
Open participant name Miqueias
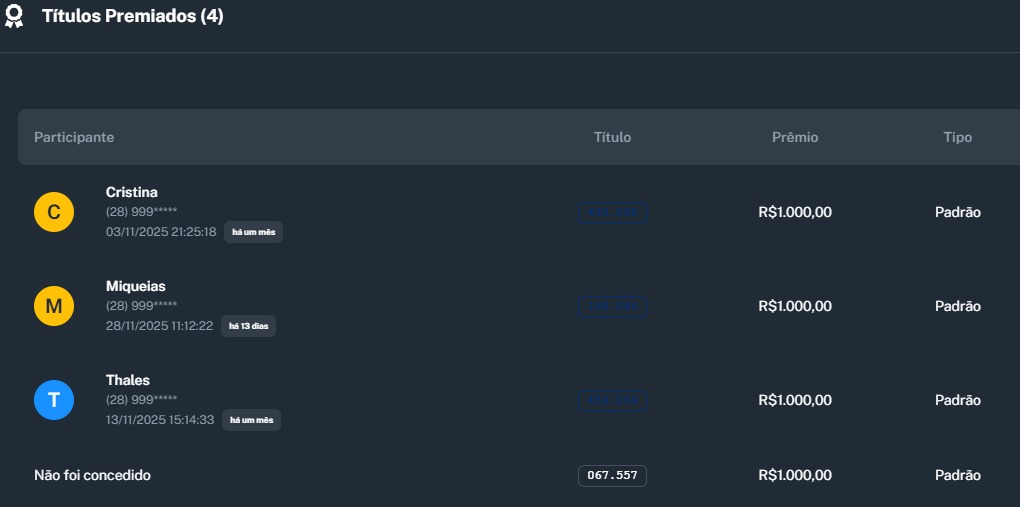click(136, 286)
